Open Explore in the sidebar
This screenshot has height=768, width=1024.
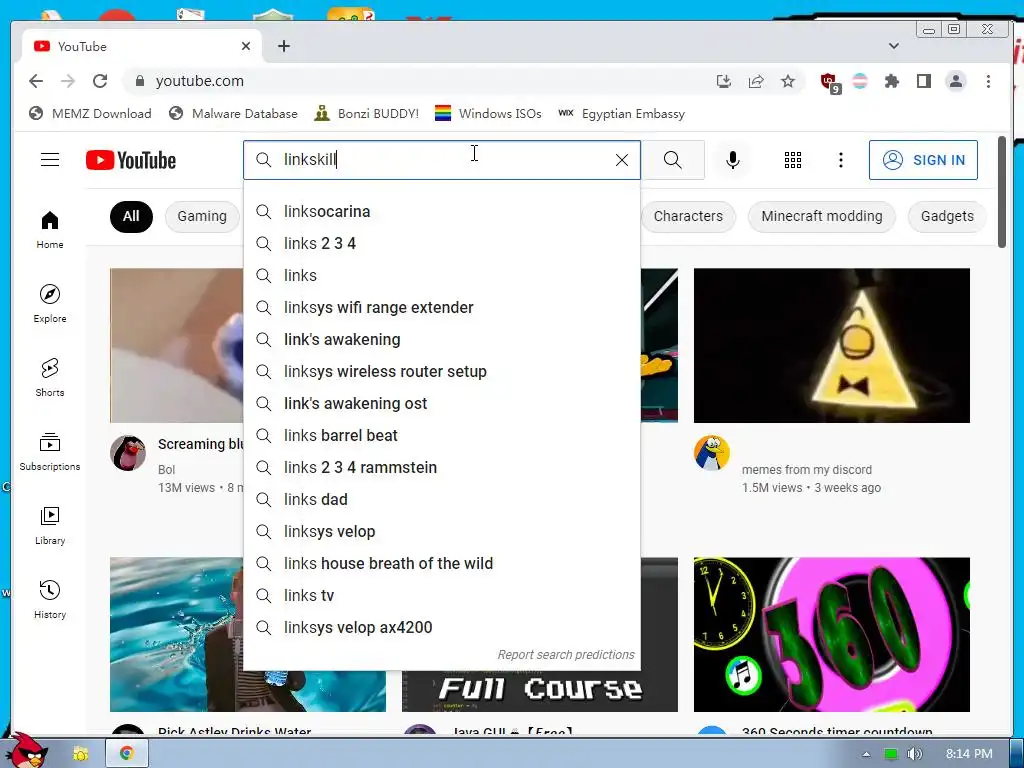50,304
